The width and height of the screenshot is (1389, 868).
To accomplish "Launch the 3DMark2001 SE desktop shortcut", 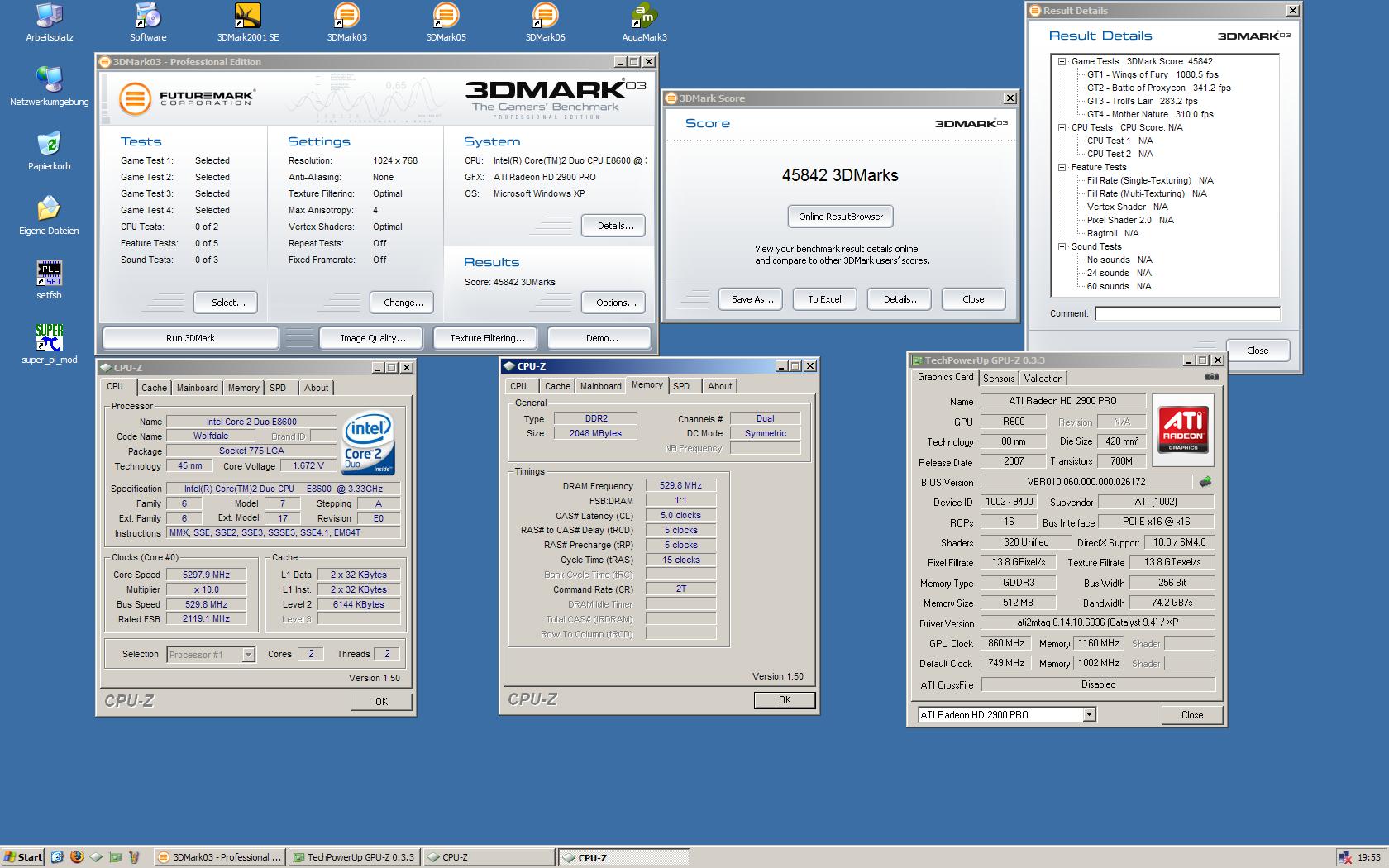I will [248, 22].
